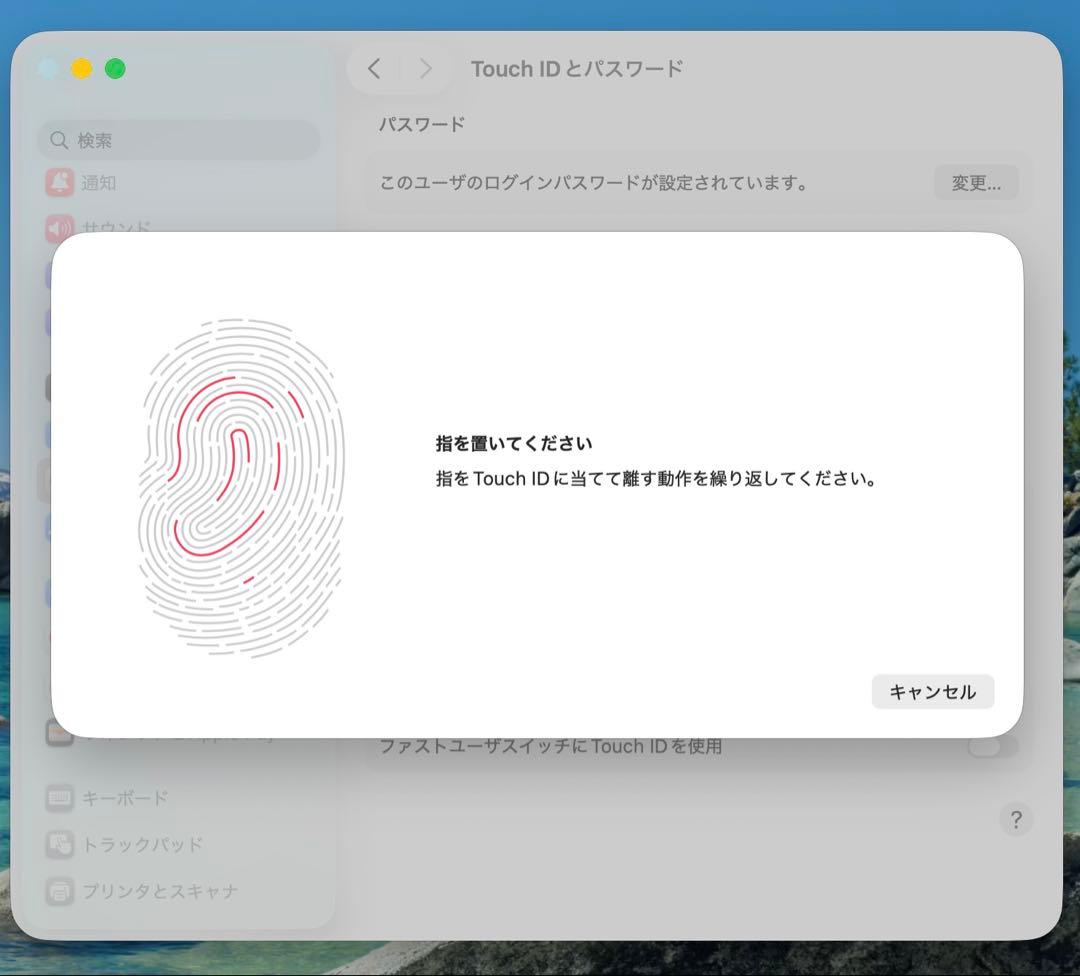Open キーボード settings from sidebar
Image resolution: width=1080 pixels, height=976 pixels.
tap(125, 798)
